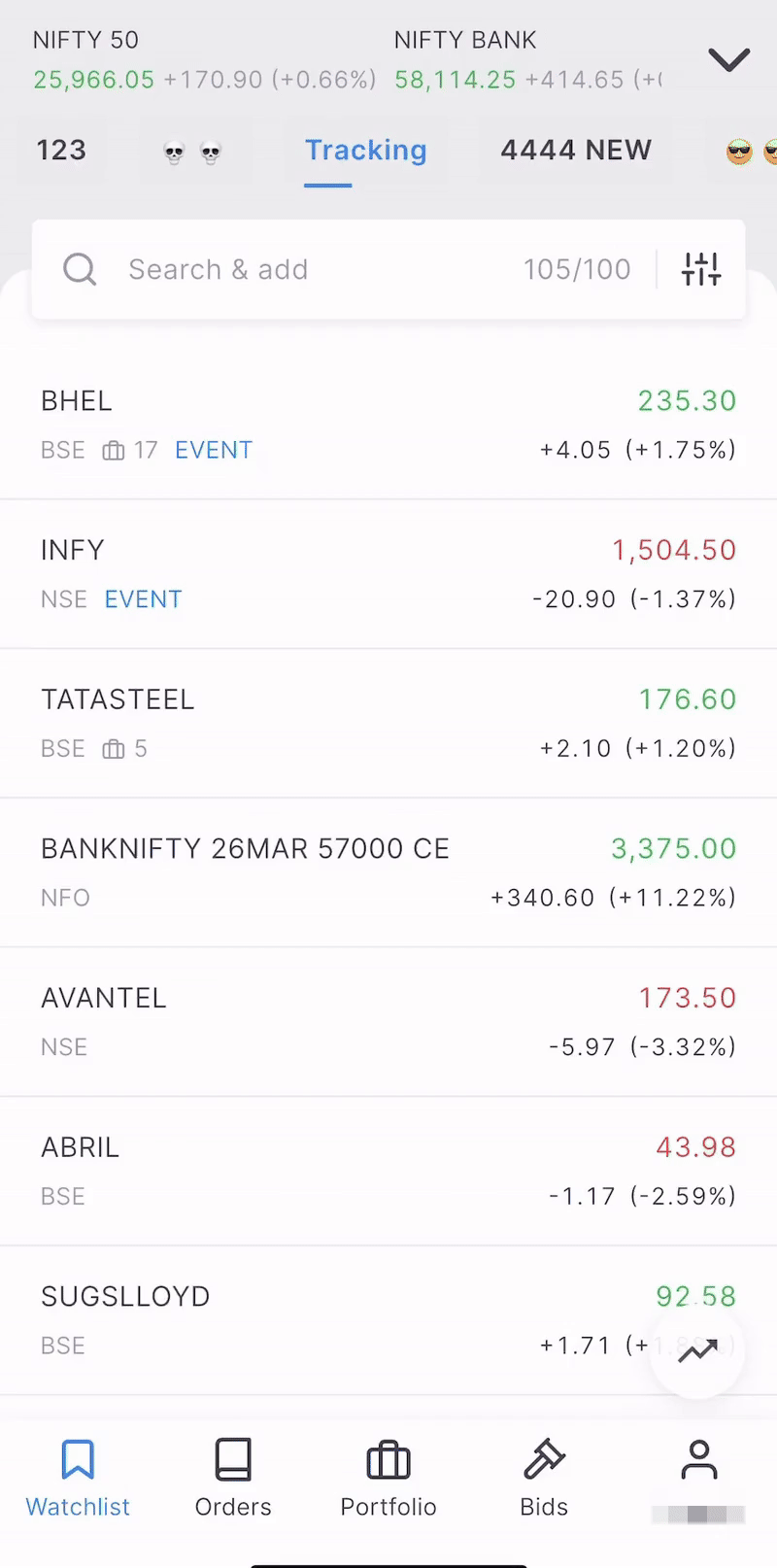Switch to the 123 watchlist tab
Screen dimensions: 777x1568
tap(61, 151)
